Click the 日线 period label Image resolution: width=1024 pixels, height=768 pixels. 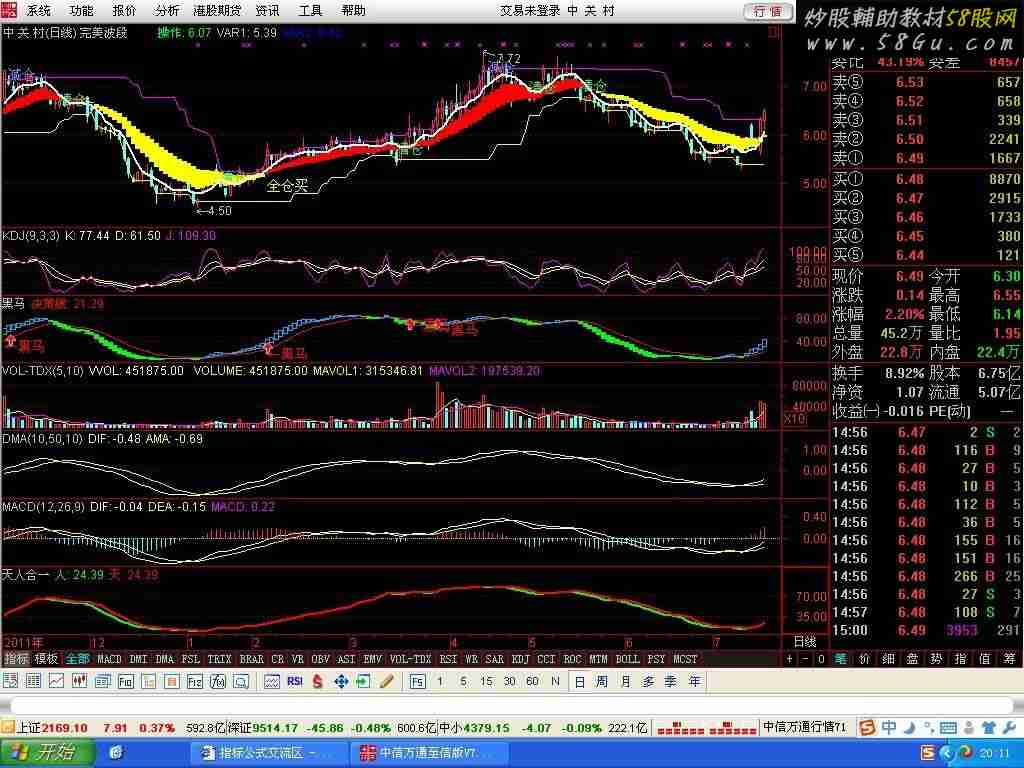pos(805,641)
